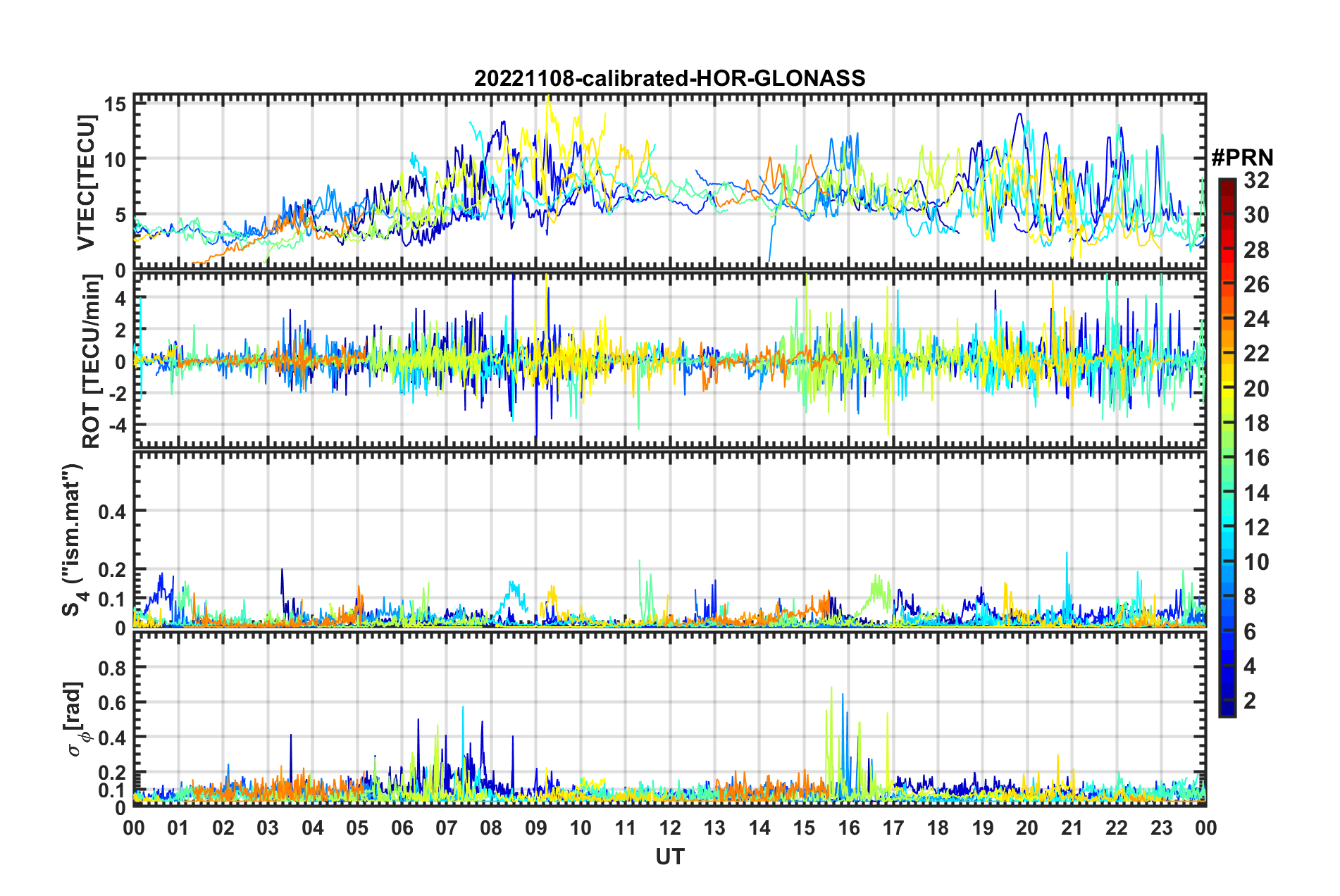Click x-axis tick label 12
The width and height of the screenshot is (1340, 896).
[x=670, y=828]
